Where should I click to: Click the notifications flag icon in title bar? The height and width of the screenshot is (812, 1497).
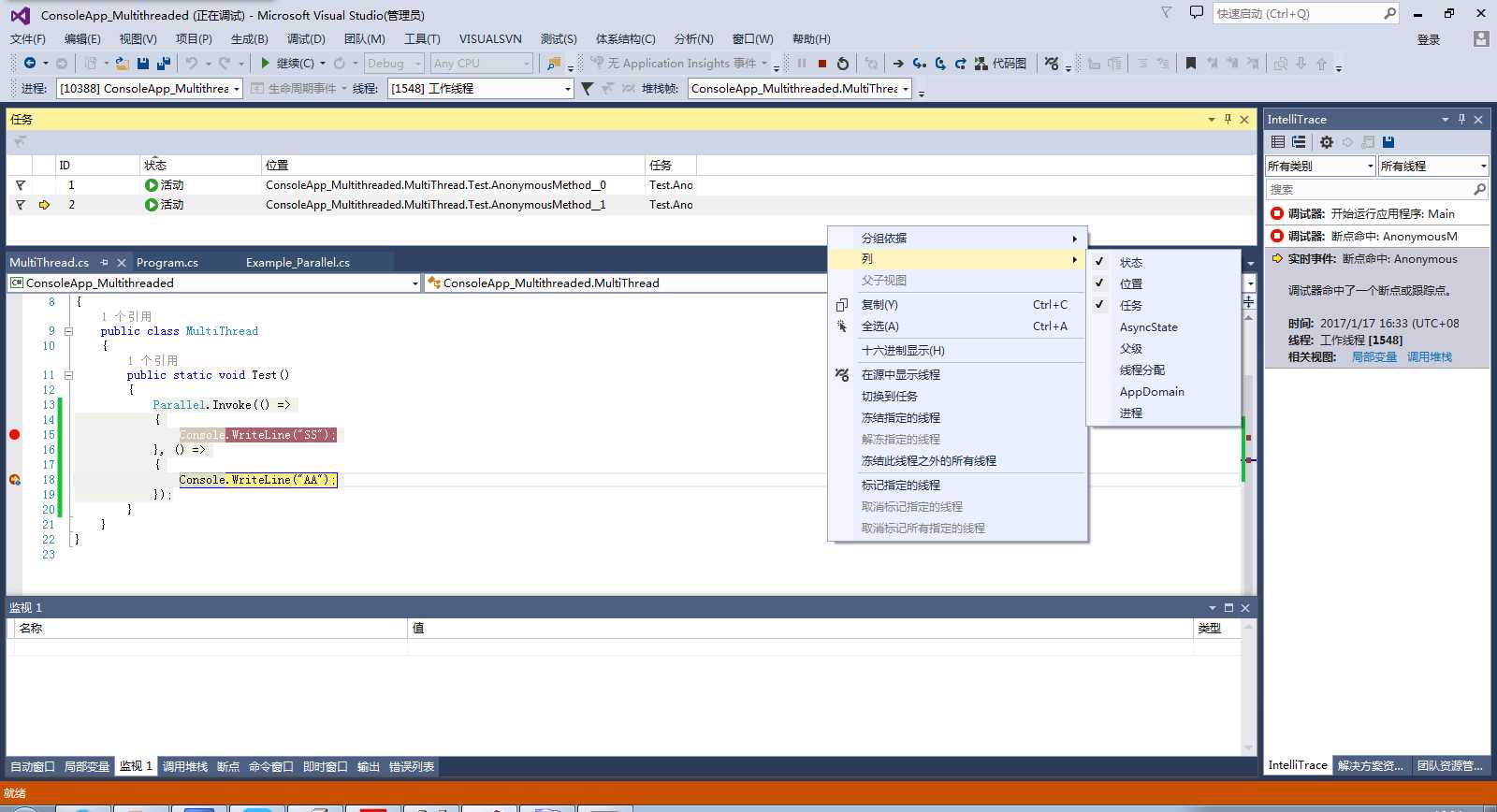tap(1166, 12)
